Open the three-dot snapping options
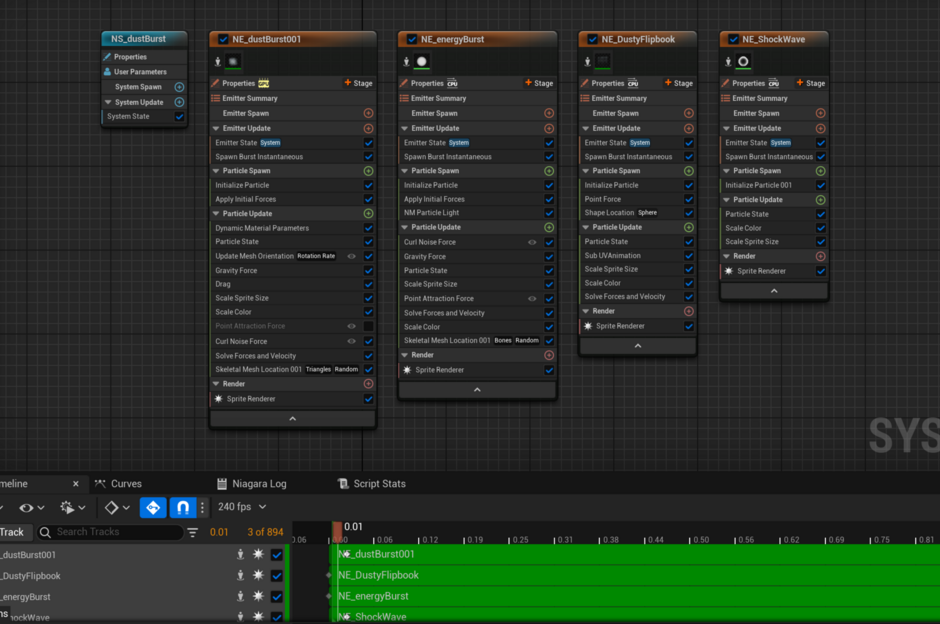This screenshot has height=624, width=940. [203, 508]
